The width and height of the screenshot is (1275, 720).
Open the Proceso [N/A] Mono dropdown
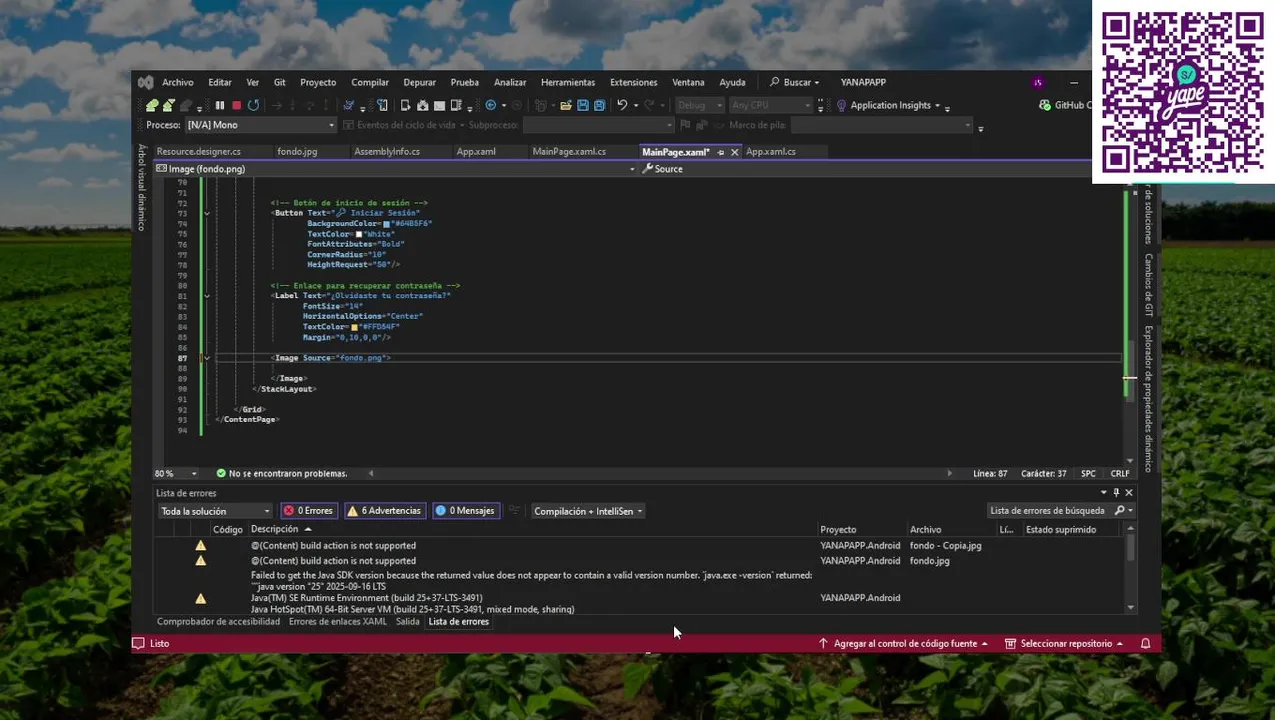(260, 125)
